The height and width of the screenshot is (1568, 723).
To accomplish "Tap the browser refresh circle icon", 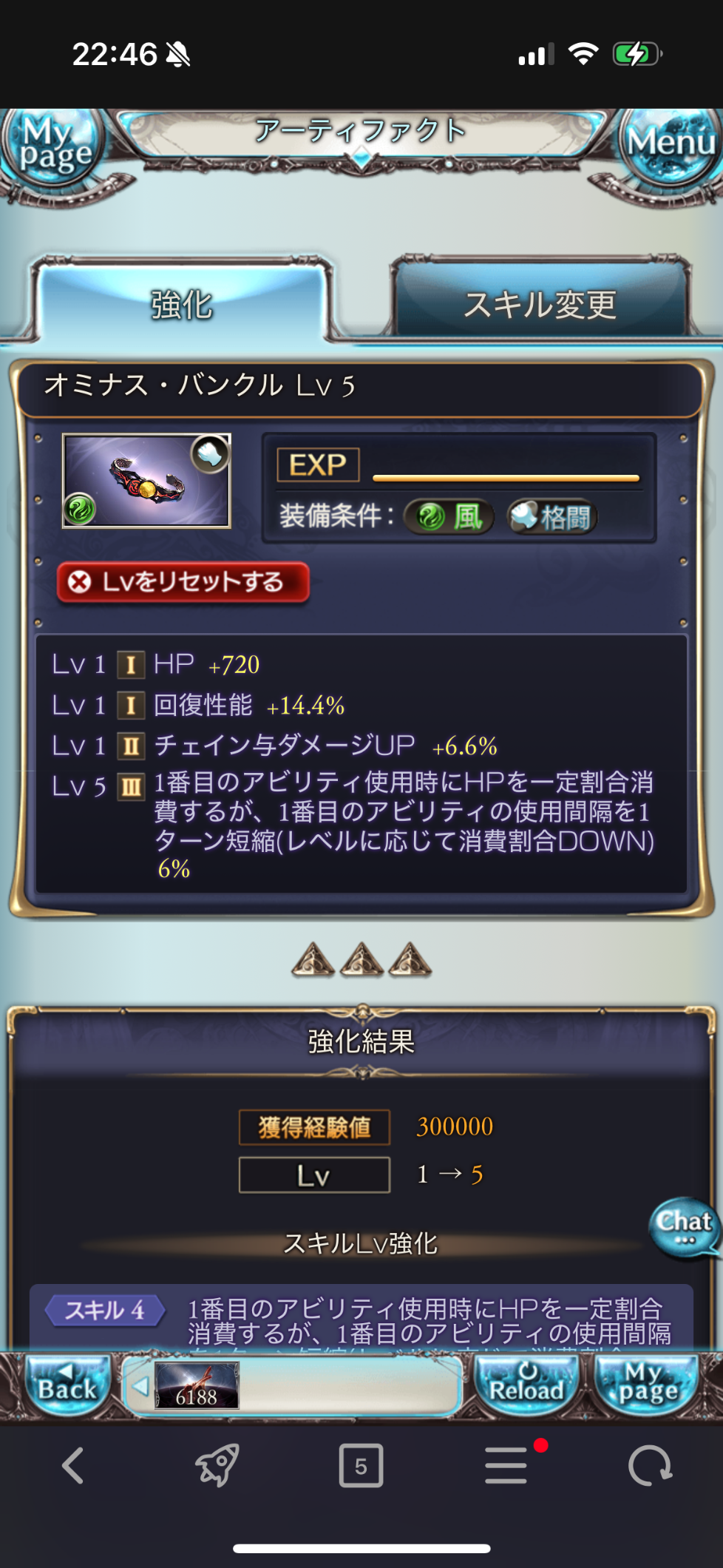I will (650, 1465).
